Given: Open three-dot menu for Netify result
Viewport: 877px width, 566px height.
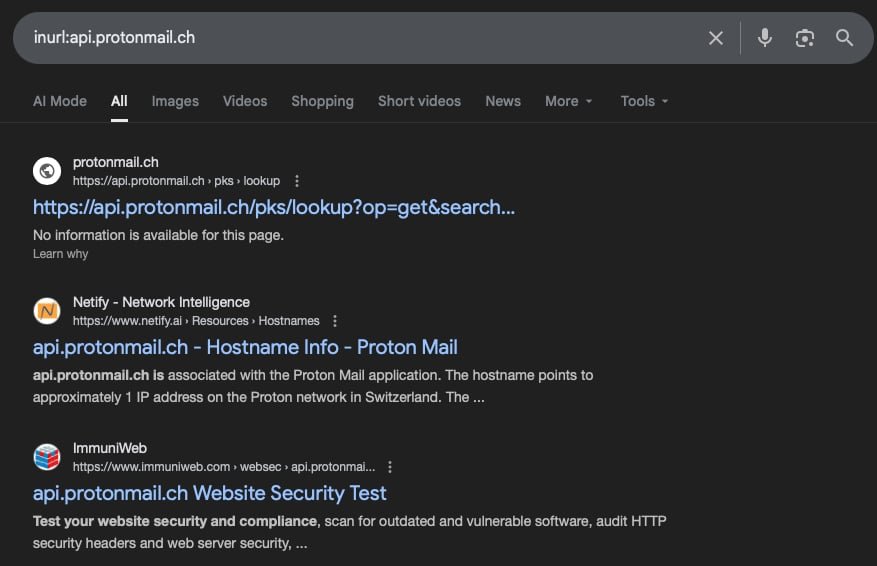Looking at the screenshot, I should point(335,321).
